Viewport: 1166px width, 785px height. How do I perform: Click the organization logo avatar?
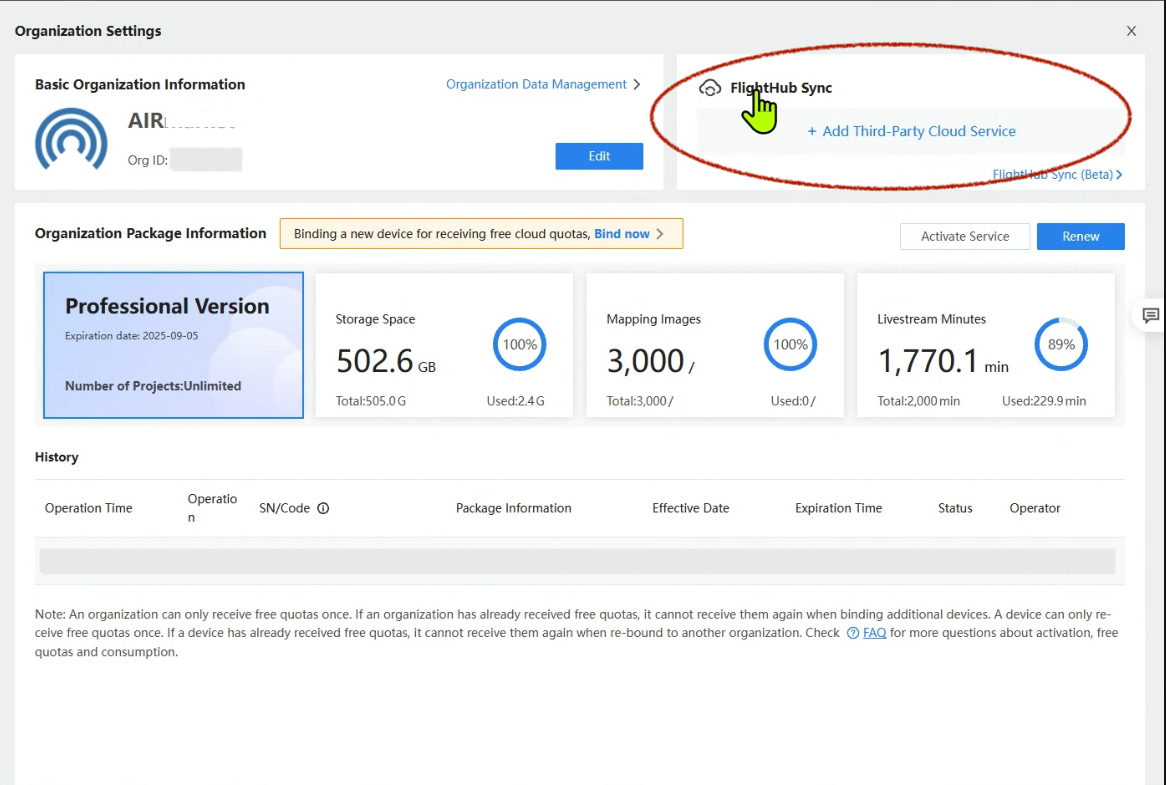pos(71,140)
